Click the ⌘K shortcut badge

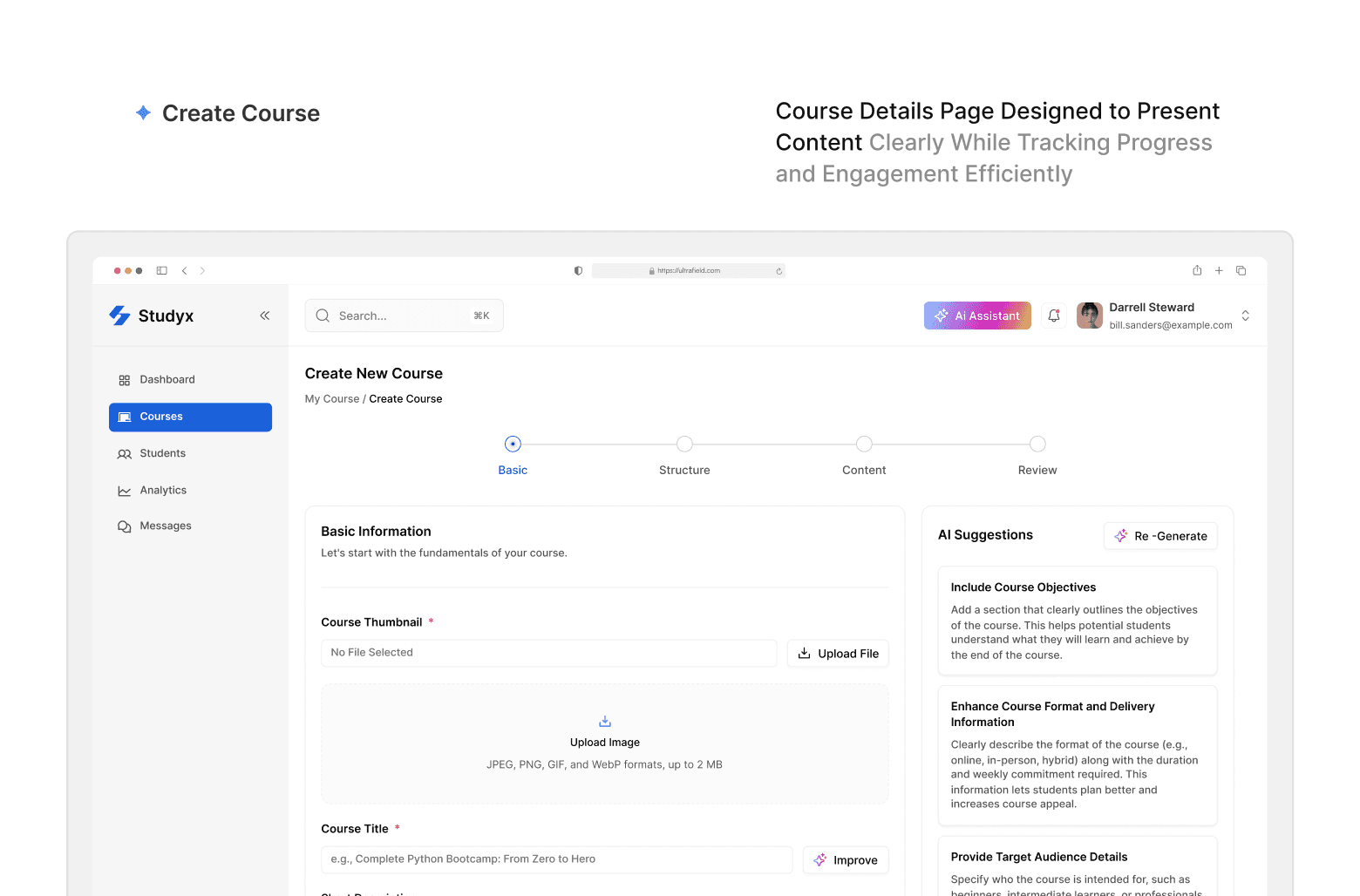pos(481,316)
